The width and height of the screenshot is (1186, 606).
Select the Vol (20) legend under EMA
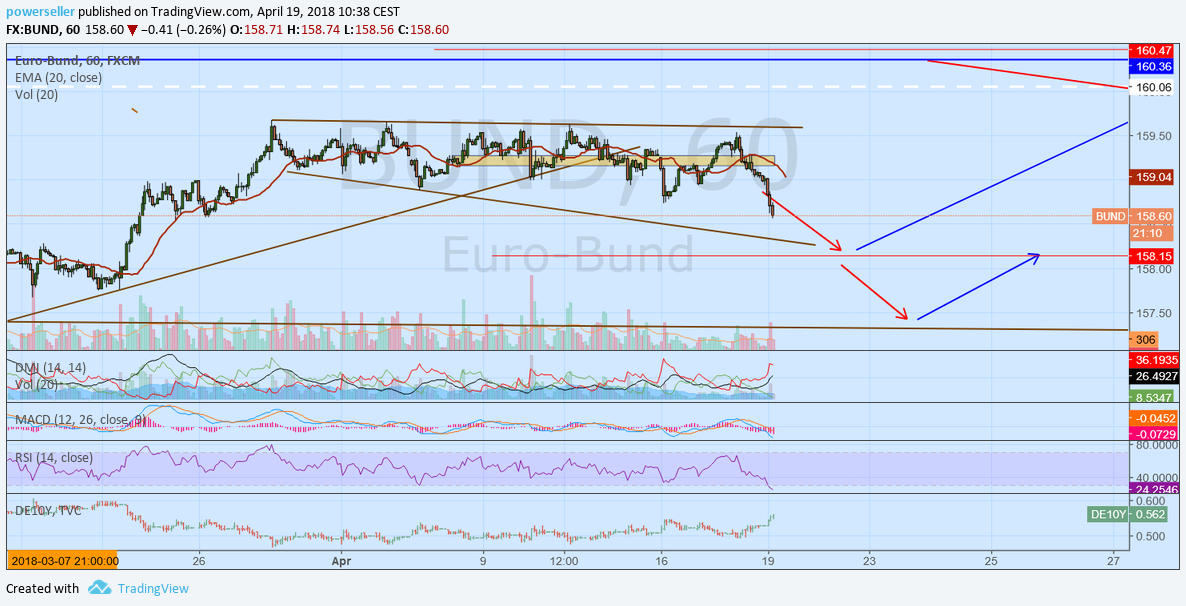click(x=36, y=95)
